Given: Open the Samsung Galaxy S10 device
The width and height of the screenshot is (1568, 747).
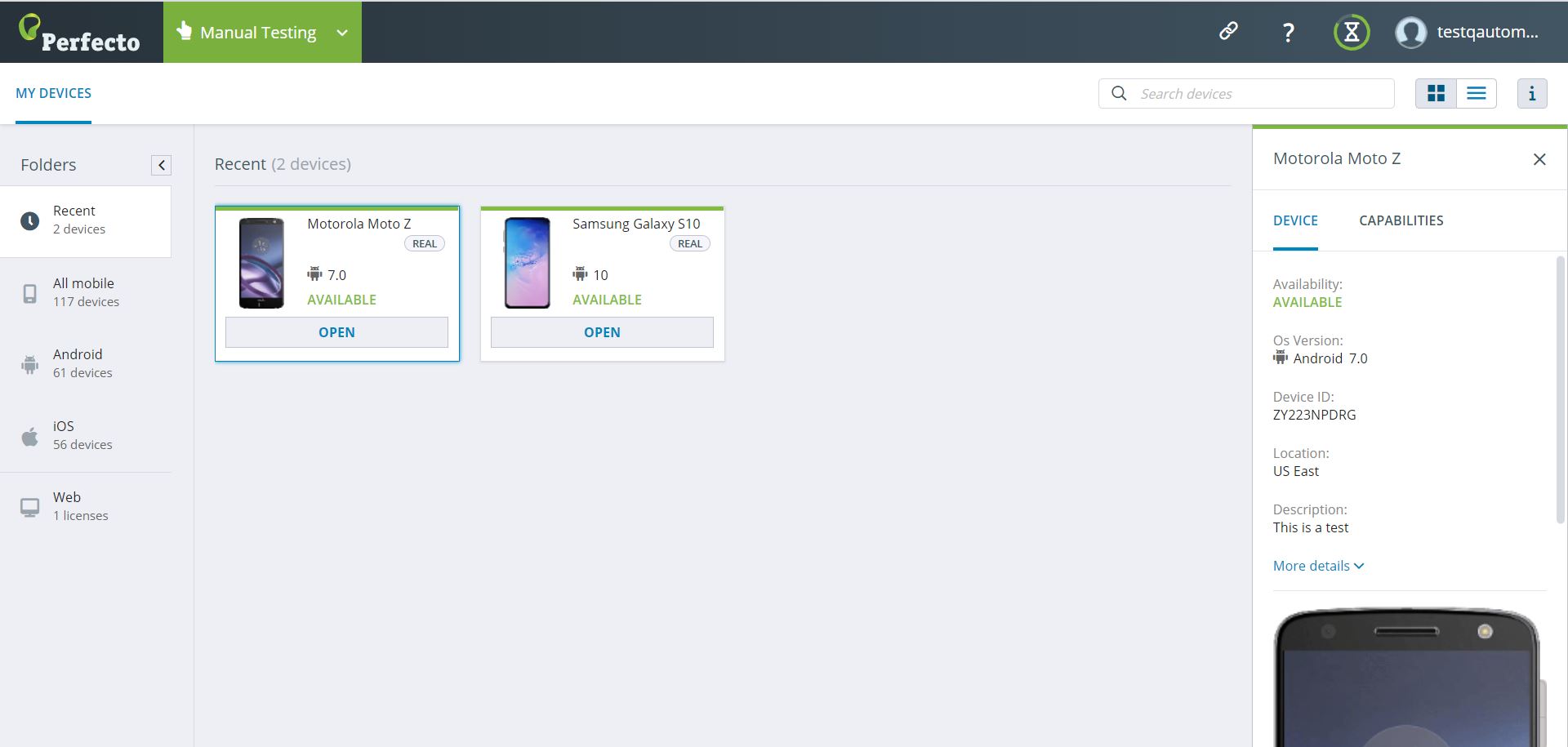Looking at the screenshot, I should pyautogui.click(x=602, y=332).
